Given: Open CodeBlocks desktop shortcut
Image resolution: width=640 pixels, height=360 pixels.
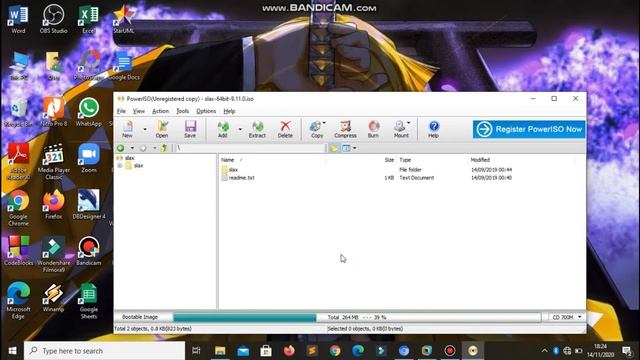Looking at the screenshot, I should 18,251.
